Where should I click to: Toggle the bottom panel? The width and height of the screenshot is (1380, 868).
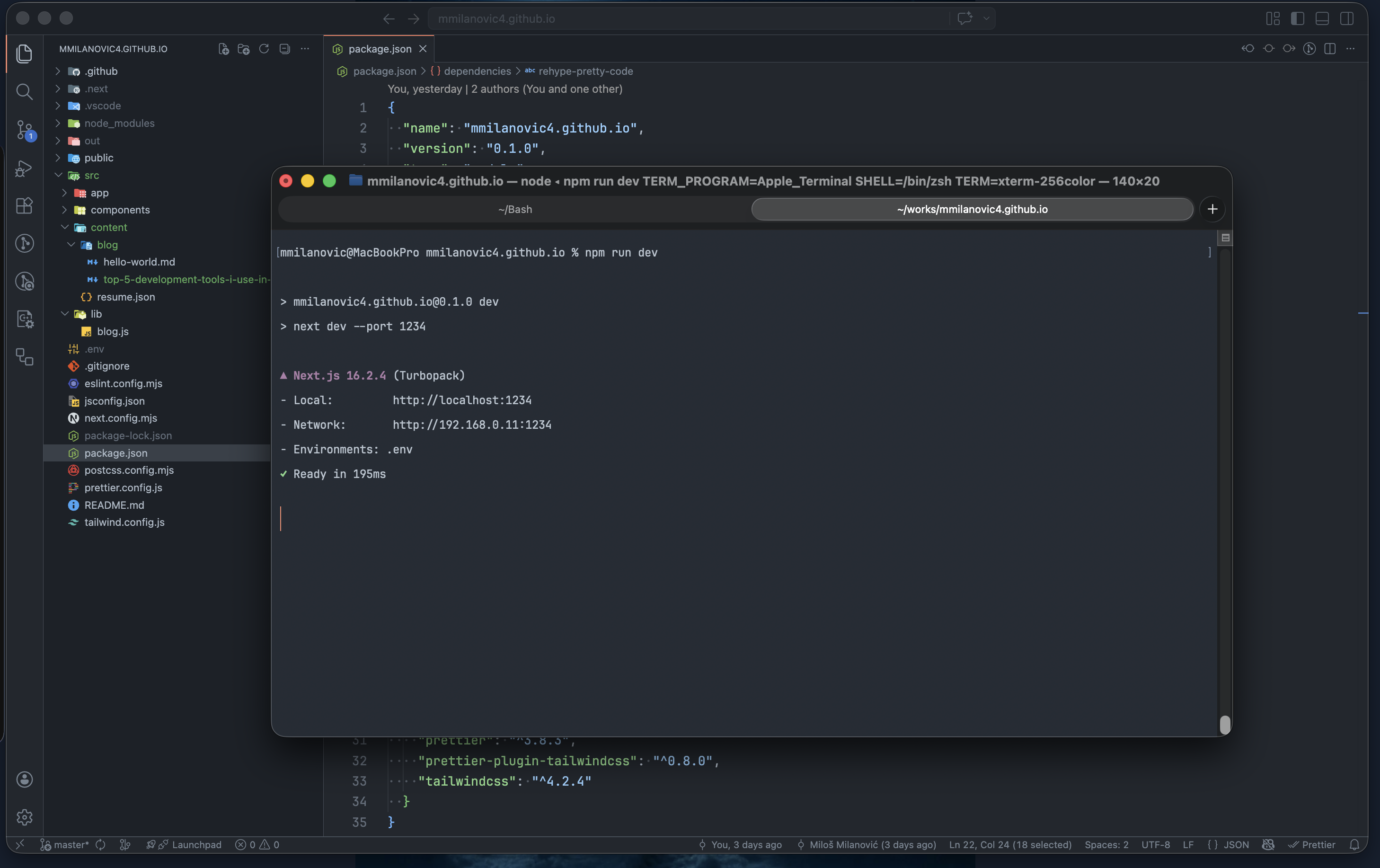[1322, 19]
